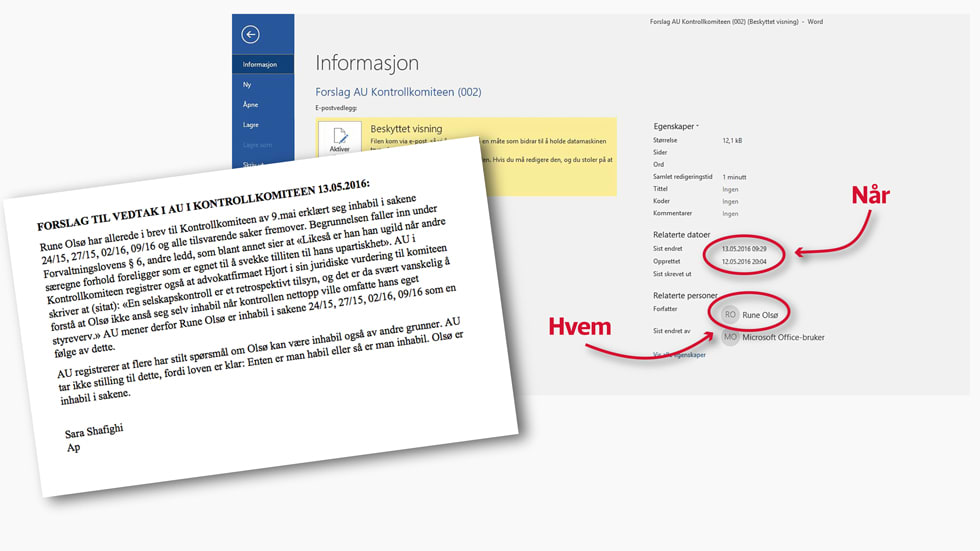The height and width of the screenshot is (551, 980).
Task: Click the file size value 12,1 kB
Action: (734, 140)
